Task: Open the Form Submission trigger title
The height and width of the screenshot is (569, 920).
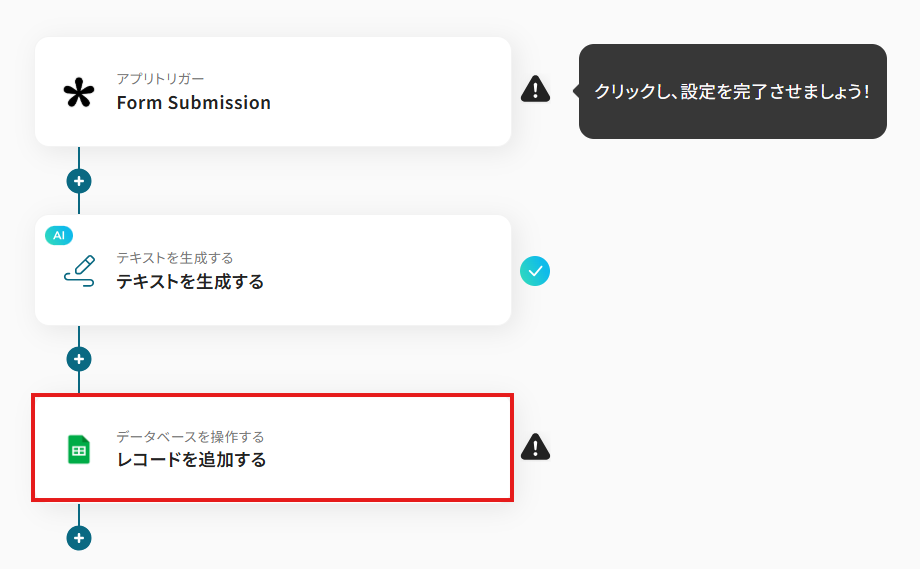Action: [193, 103]
